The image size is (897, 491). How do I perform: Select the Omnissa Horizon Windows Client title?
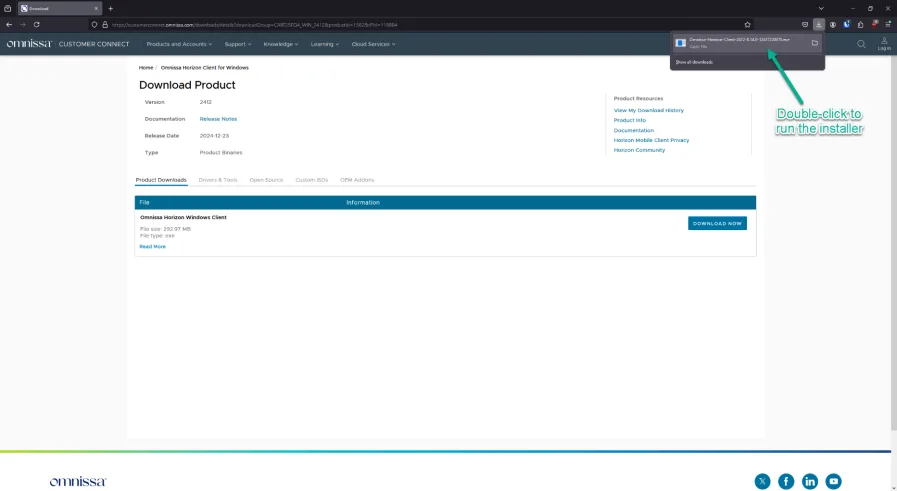click(183, 217)
